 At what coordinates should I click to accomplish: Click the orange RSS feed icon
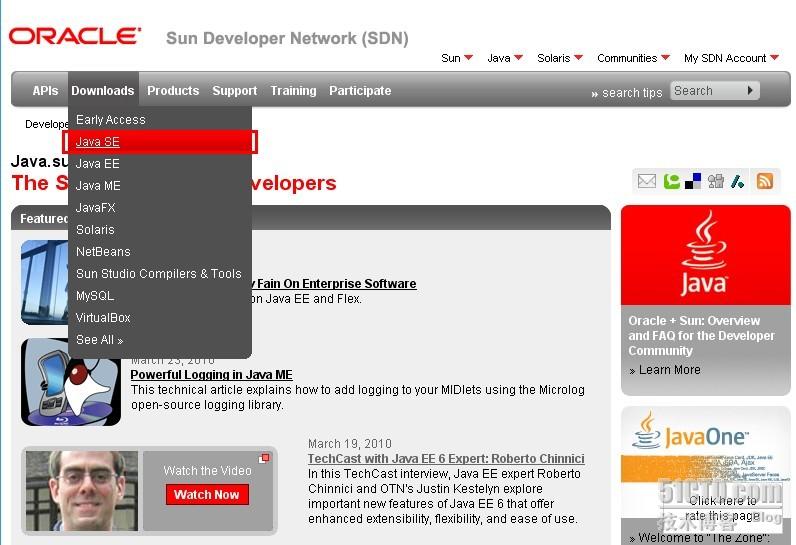click(765, 181)
